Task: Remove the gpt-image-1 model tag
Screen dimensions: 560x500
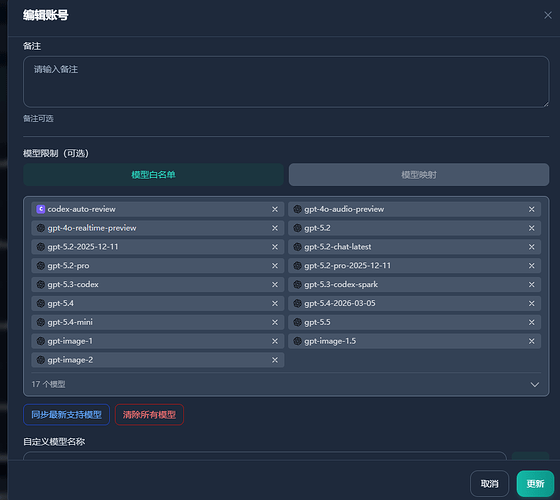Action: pos(275,341)
